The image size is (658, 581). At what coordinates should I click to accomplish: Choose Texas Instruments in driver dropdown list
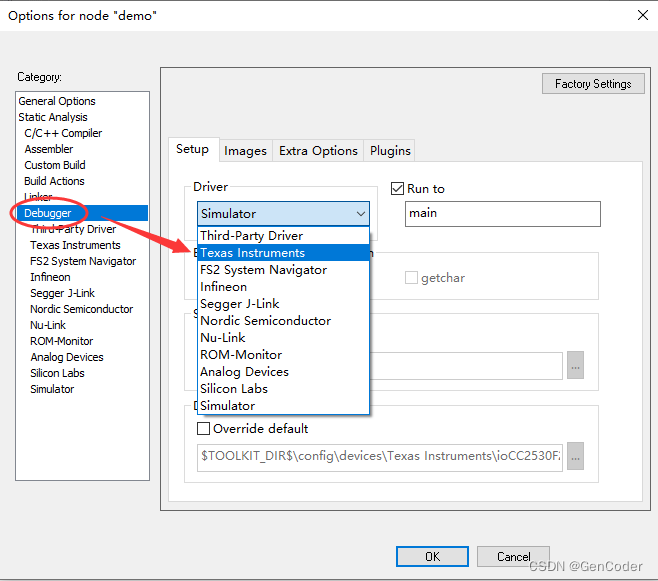[283, 253]
